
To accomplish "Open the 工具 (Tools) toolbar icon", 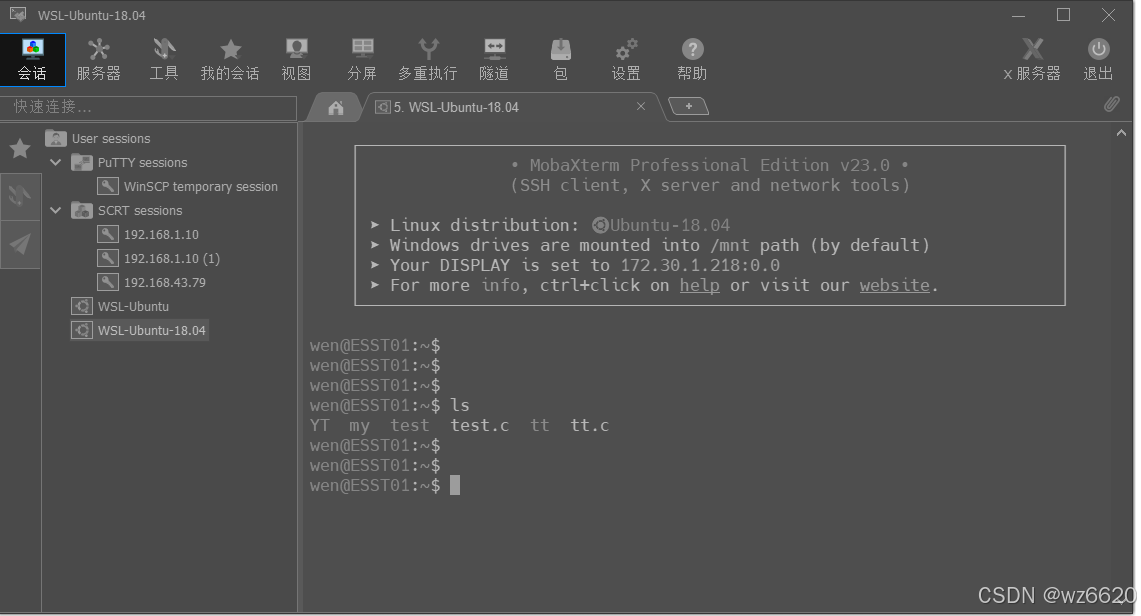I will pyautogui.click(x=164, y=60).
